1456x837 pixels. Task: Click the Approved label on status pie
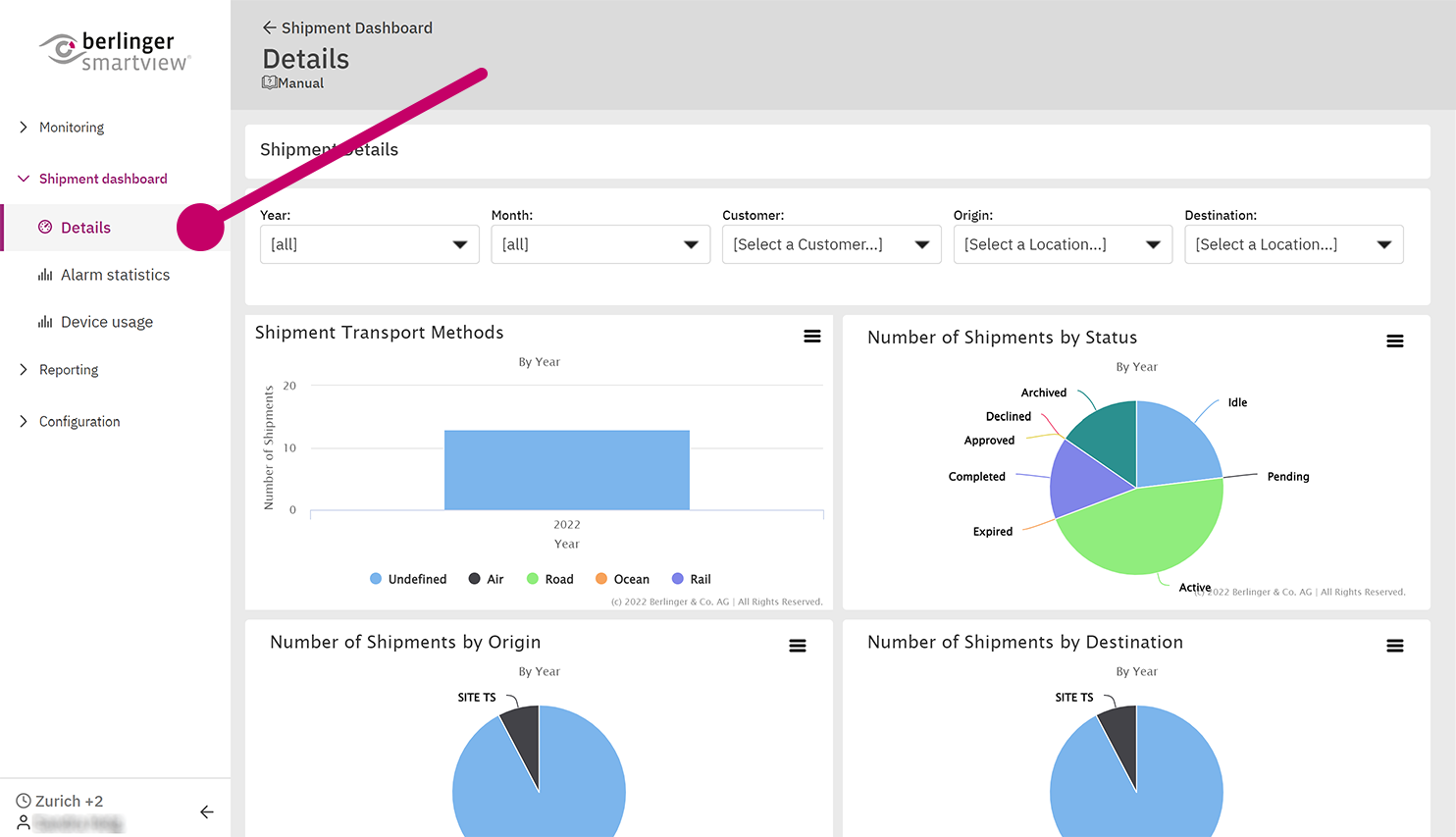coord(989,441)
